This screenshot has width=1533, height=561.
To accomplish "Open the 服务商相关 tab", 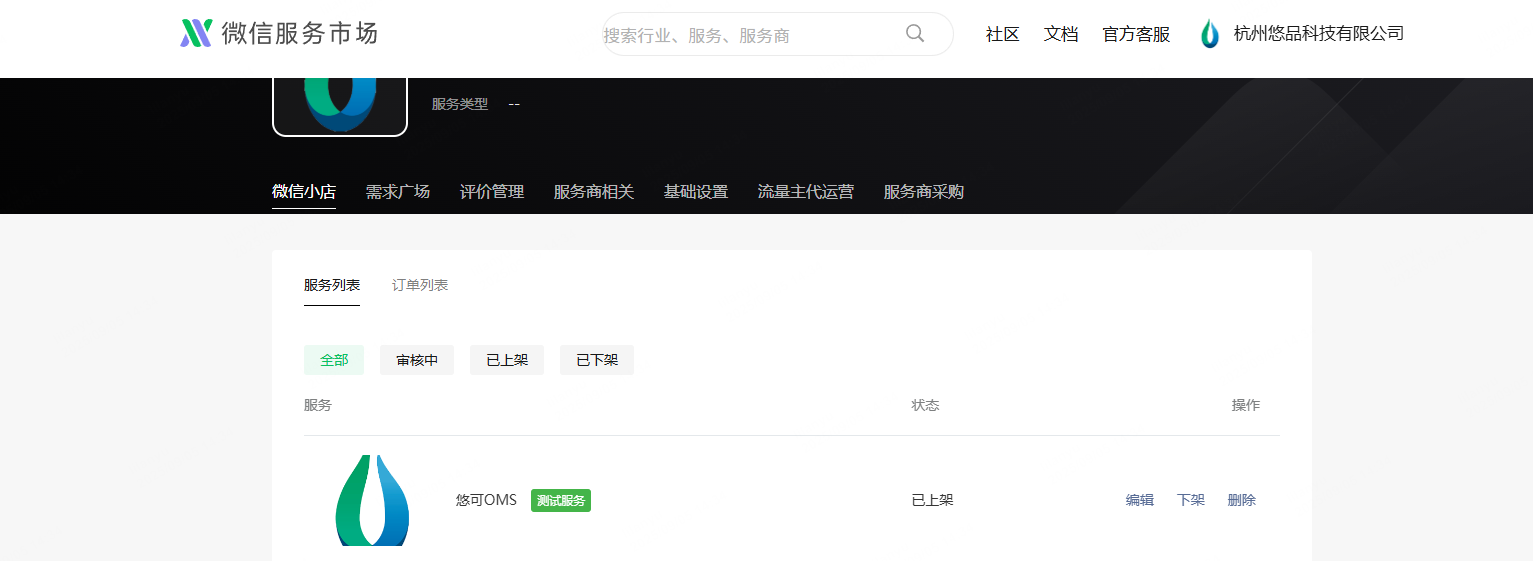I will pyautogui.click(x=594, y=192).
